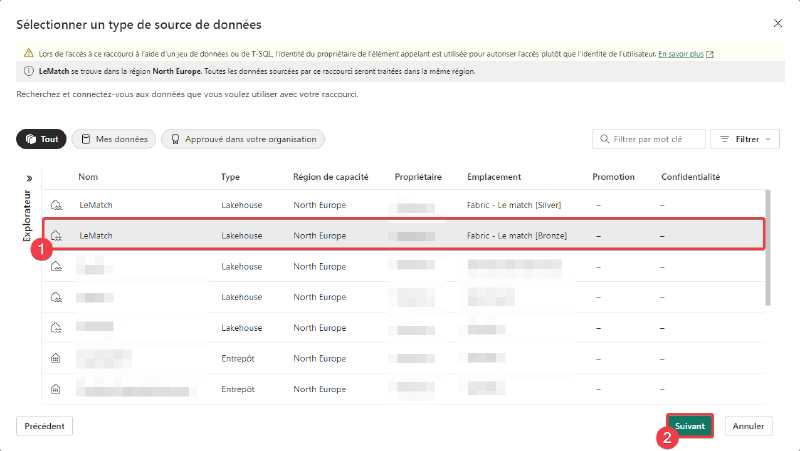Select LeMatch in the Silver row
This screenshot has width=800, height=451.
click(x=96, y=205)
